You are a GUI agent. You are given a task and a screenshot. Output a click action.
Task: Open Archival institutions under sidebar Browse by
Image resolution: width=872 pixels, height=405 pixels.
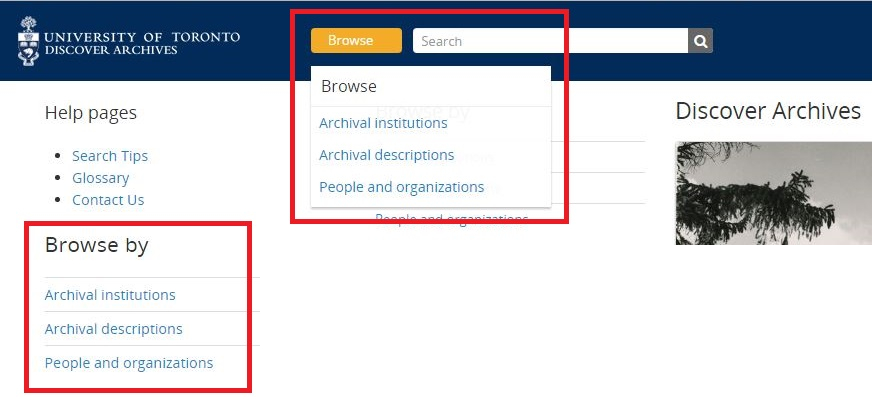click(110, 295)
